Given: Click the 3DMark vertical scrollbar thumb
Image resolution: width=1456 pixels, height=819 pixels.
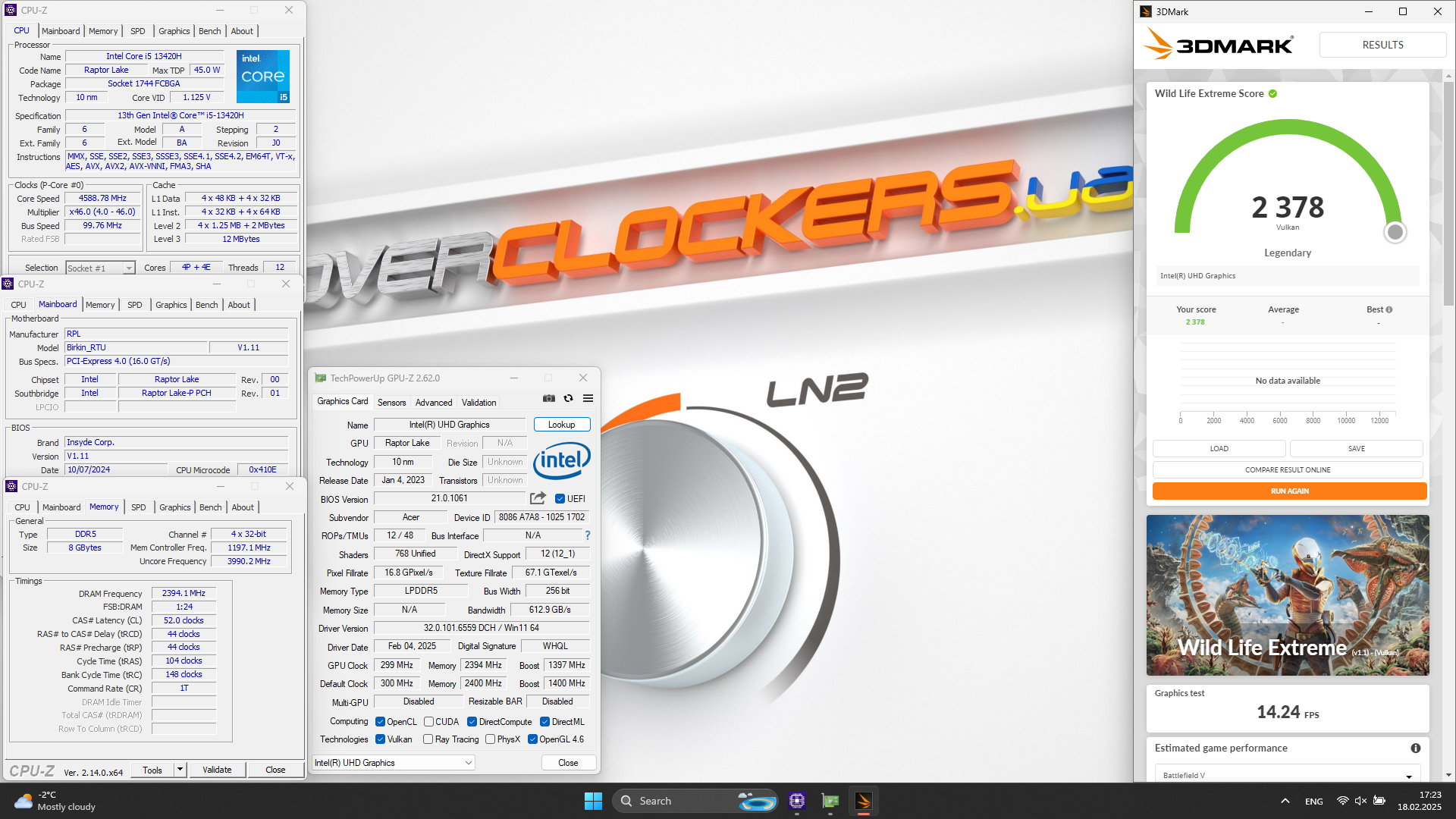Looking at the screenshot, I should pyautogui.click(x=1449, y=193).
